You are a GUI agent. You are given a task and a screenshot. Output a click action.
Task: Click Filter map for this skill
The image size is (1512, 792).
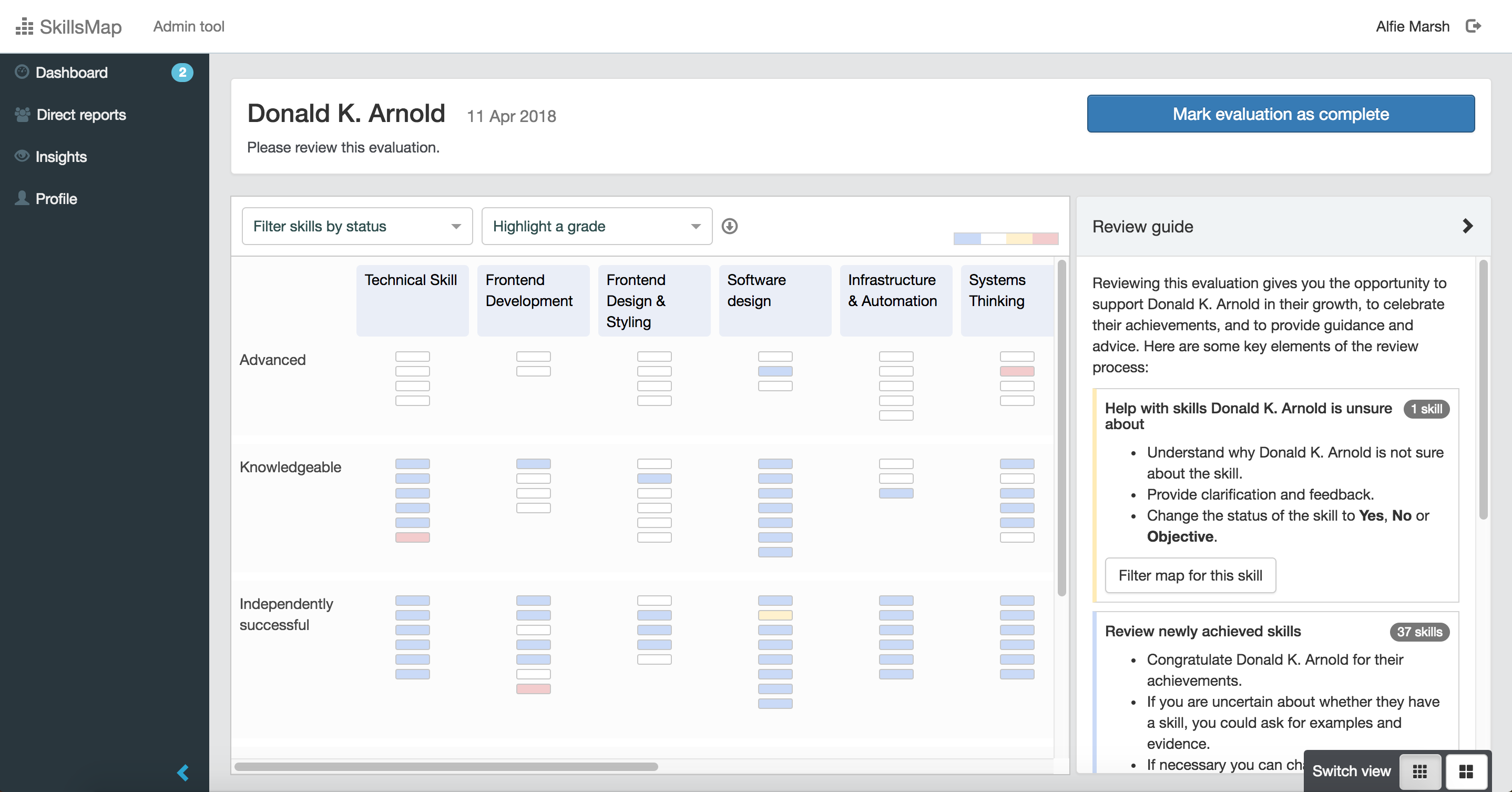coord(1190,575)
